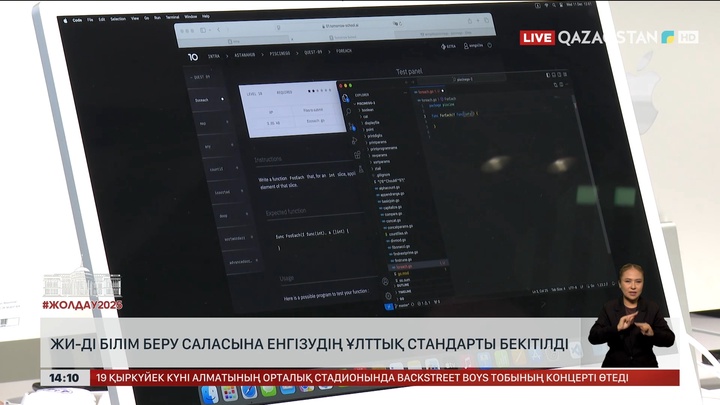Show Safari tab overview
720x405 pixels.
pyautogui.click(x=486, y=20)
